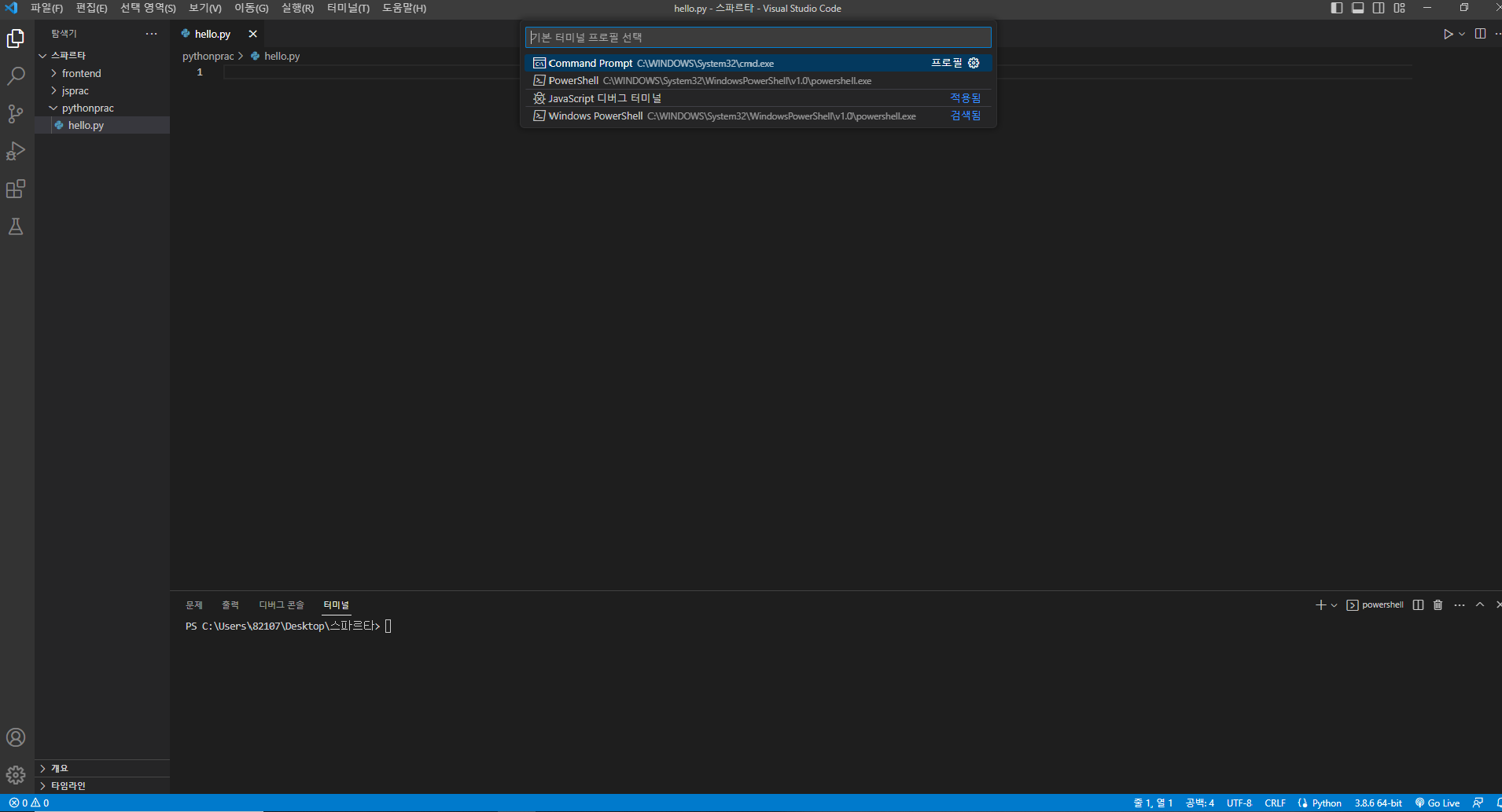Expand the 개요 outline section

102,768
